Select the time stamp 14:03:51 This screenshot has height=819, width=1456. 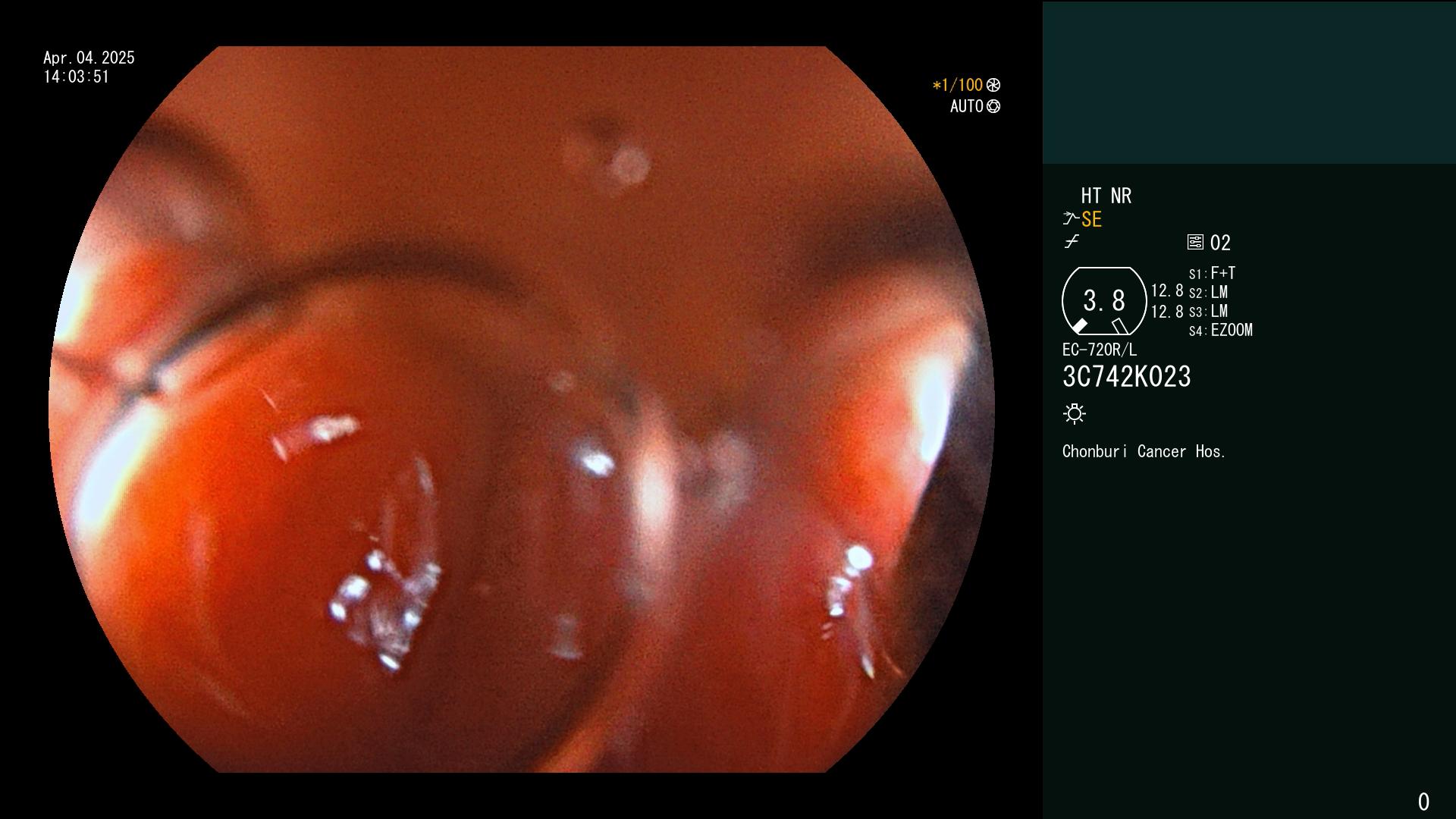point(76,77)
